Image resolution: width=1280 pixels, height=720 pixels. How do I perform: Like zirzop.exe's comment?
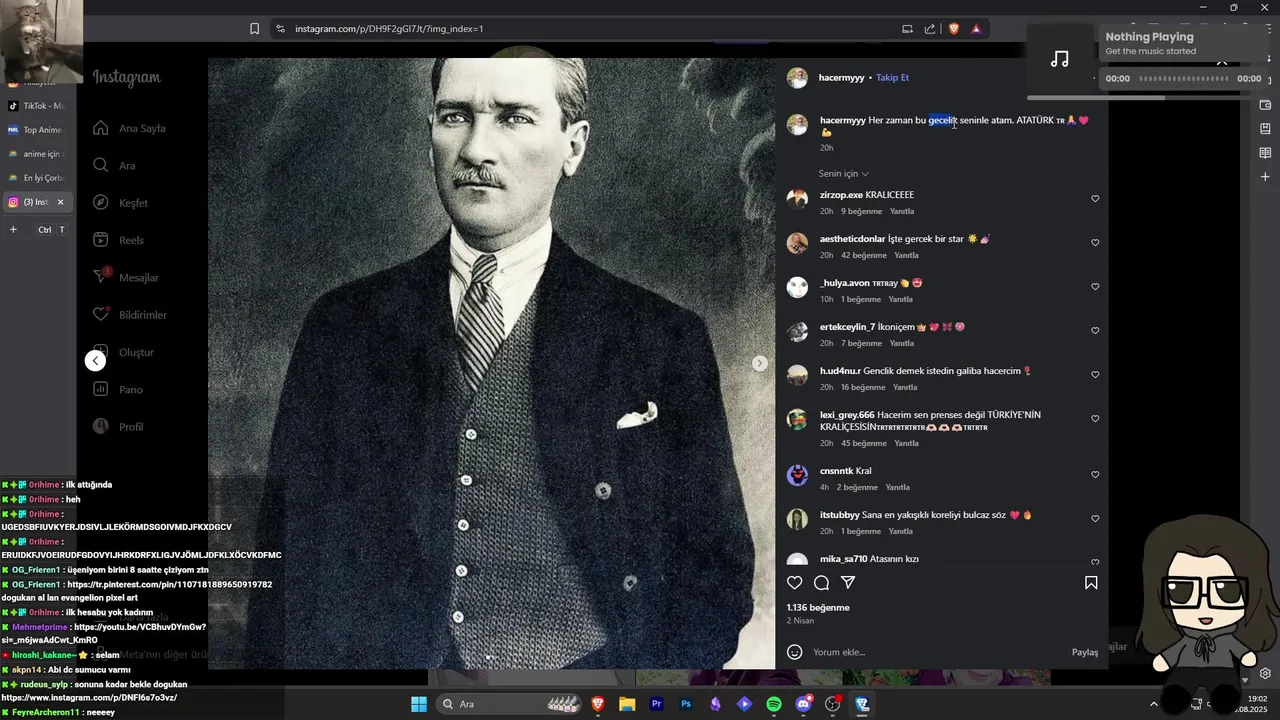(1095, 199)
